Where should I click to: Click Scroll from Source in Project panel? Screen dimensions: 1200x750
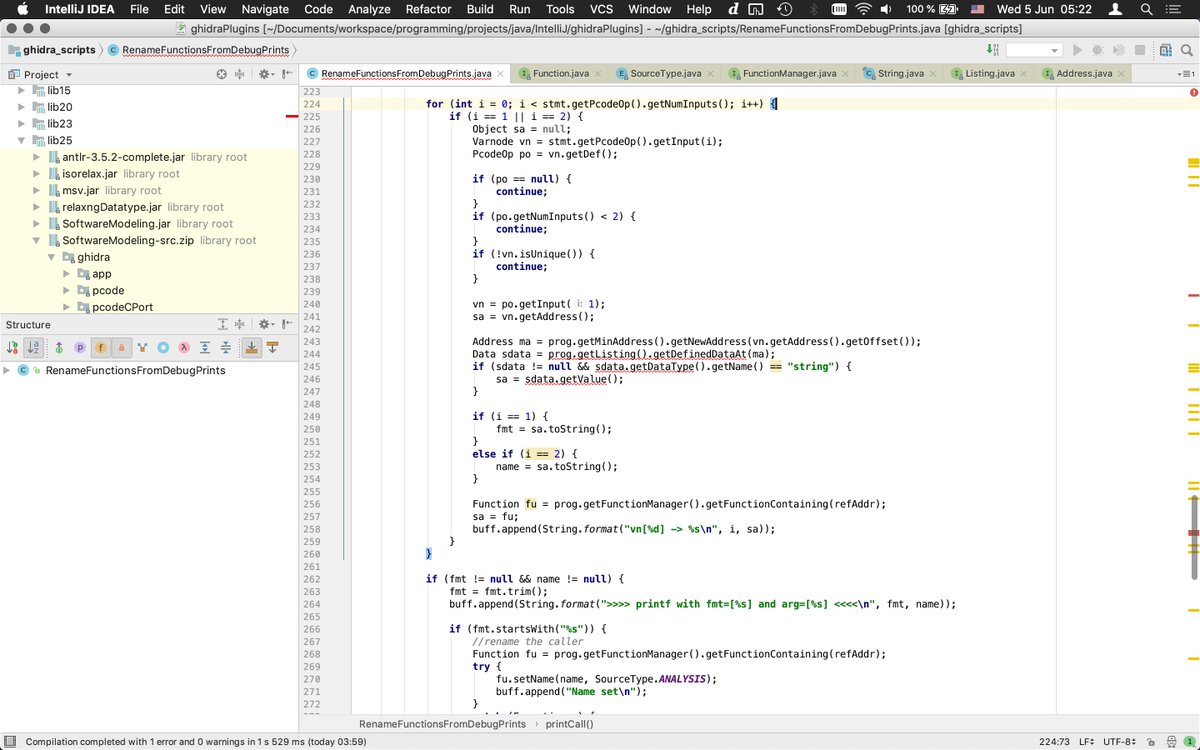click(x=222, y=74)
